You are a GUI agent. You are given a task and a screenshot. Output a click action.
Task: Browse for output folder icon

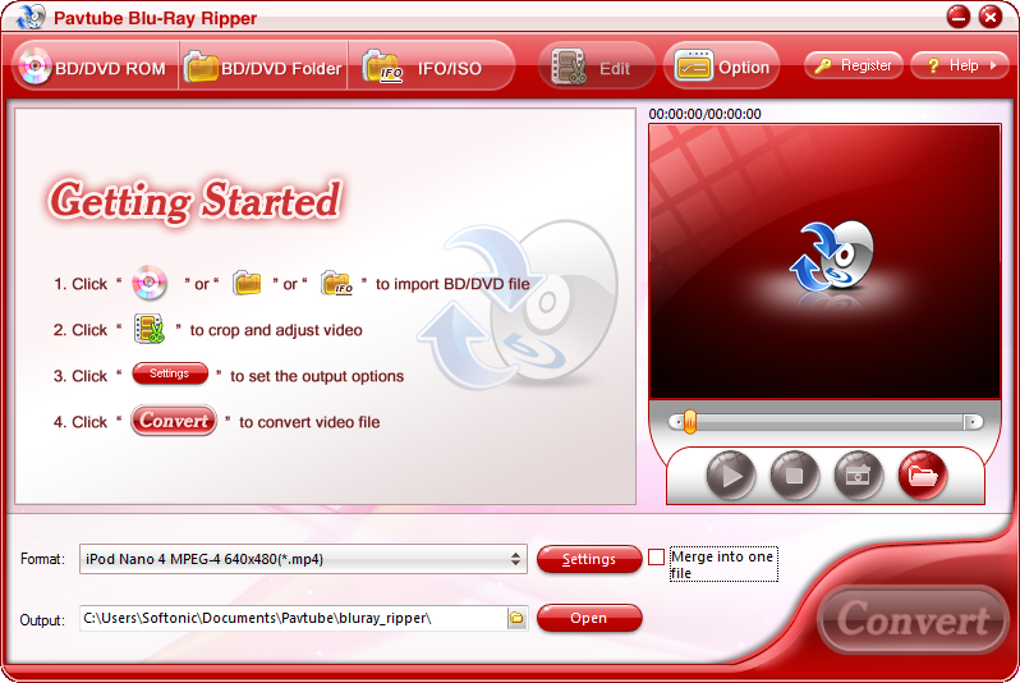(517, 618)
